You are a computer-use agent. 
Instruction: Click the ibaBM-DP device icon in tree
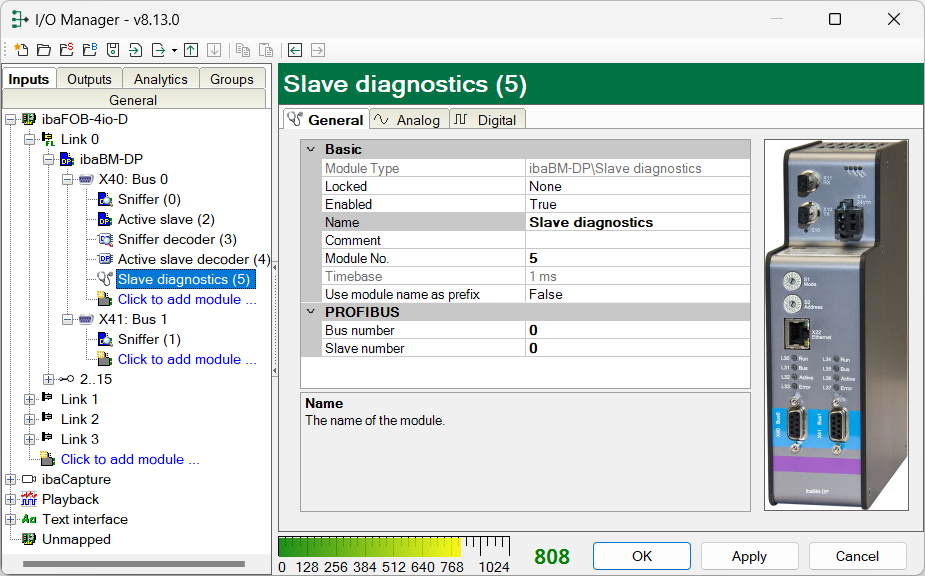67,159
